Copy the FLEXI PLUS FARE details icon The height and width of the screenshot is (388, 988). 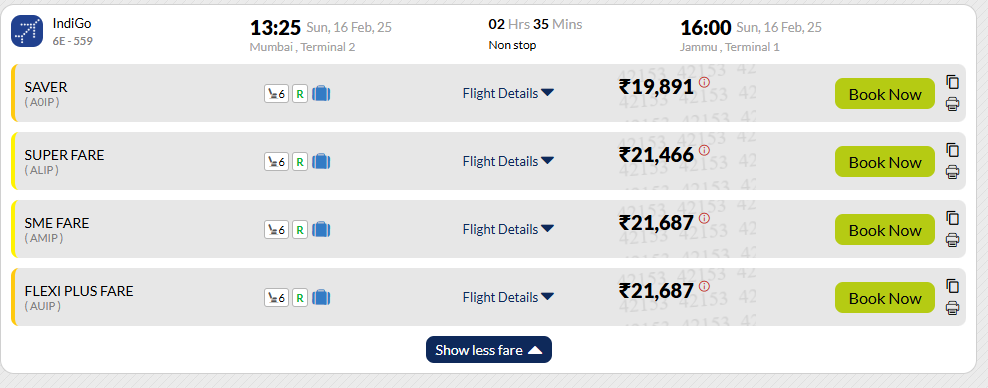[x=952, y=286]
